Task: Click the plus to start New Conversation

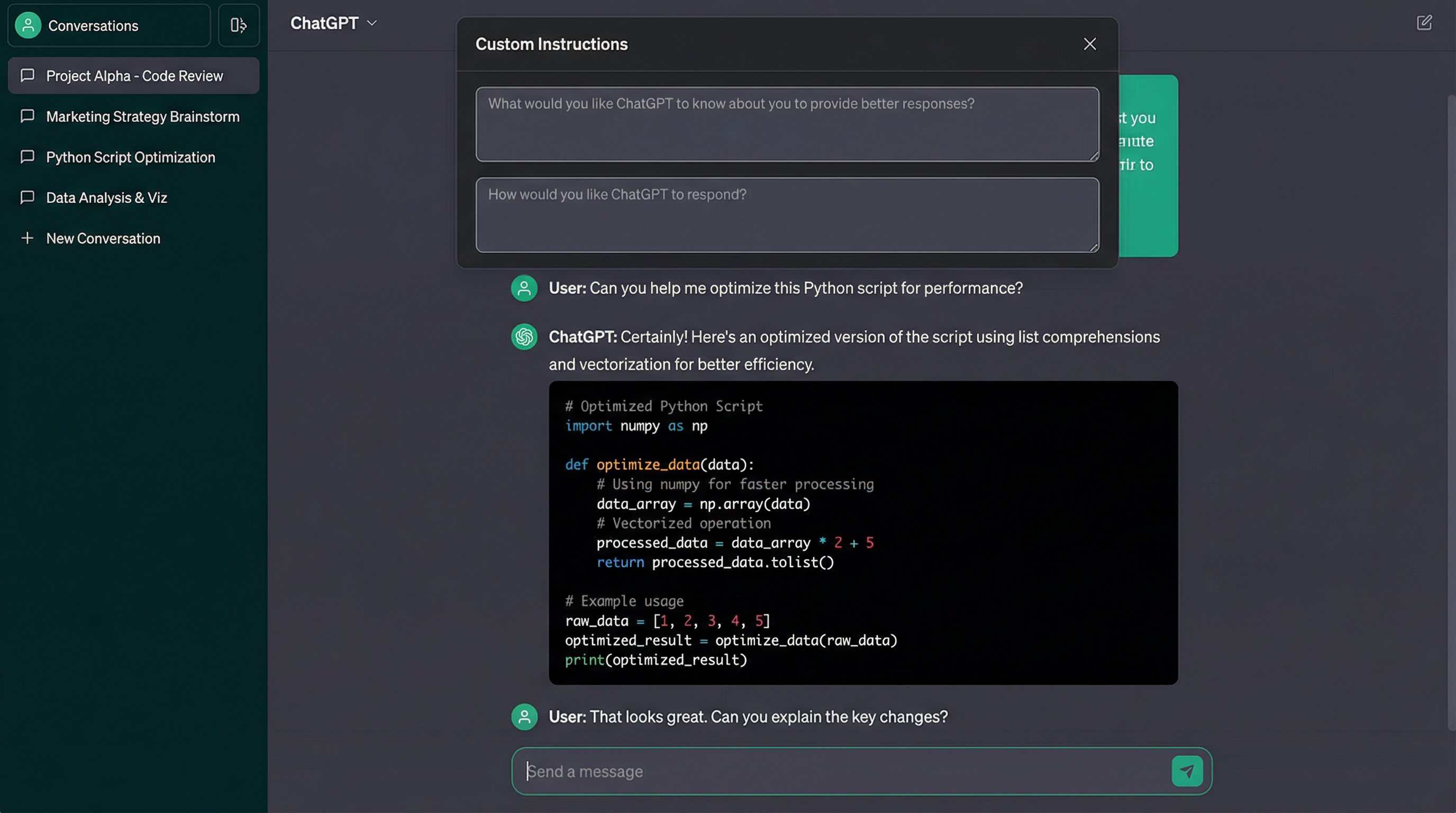Action: (x=28, y=238)
